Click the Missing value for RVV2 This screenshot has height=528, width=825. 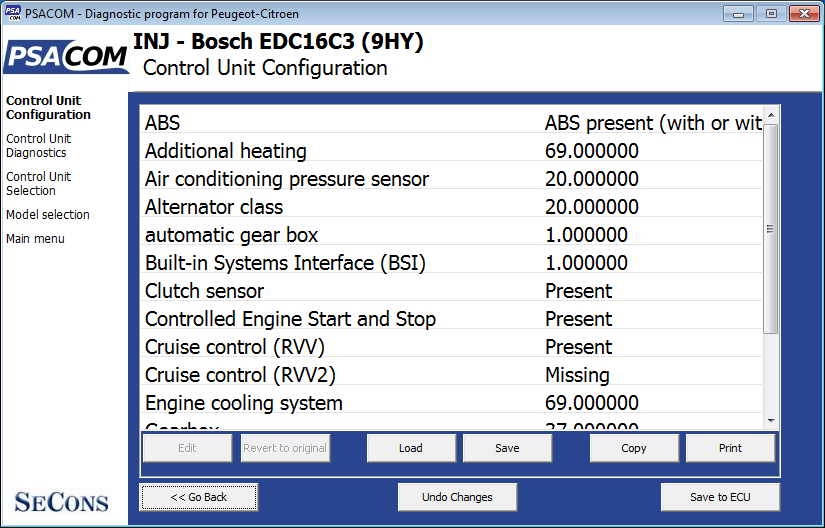pos(577,375)
